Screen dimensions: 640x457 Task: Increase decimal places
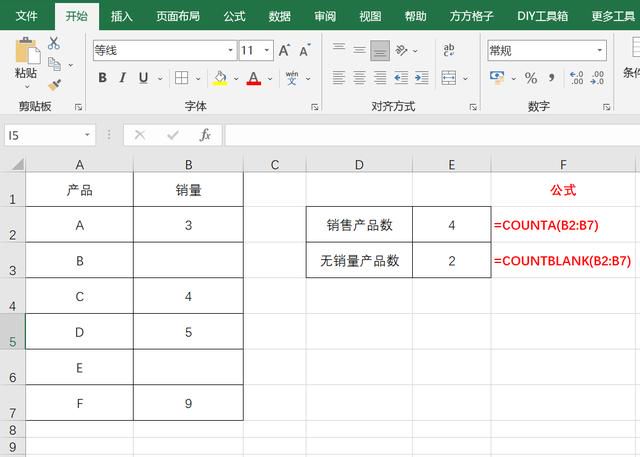pyautogui.click(x=577, y=78)
